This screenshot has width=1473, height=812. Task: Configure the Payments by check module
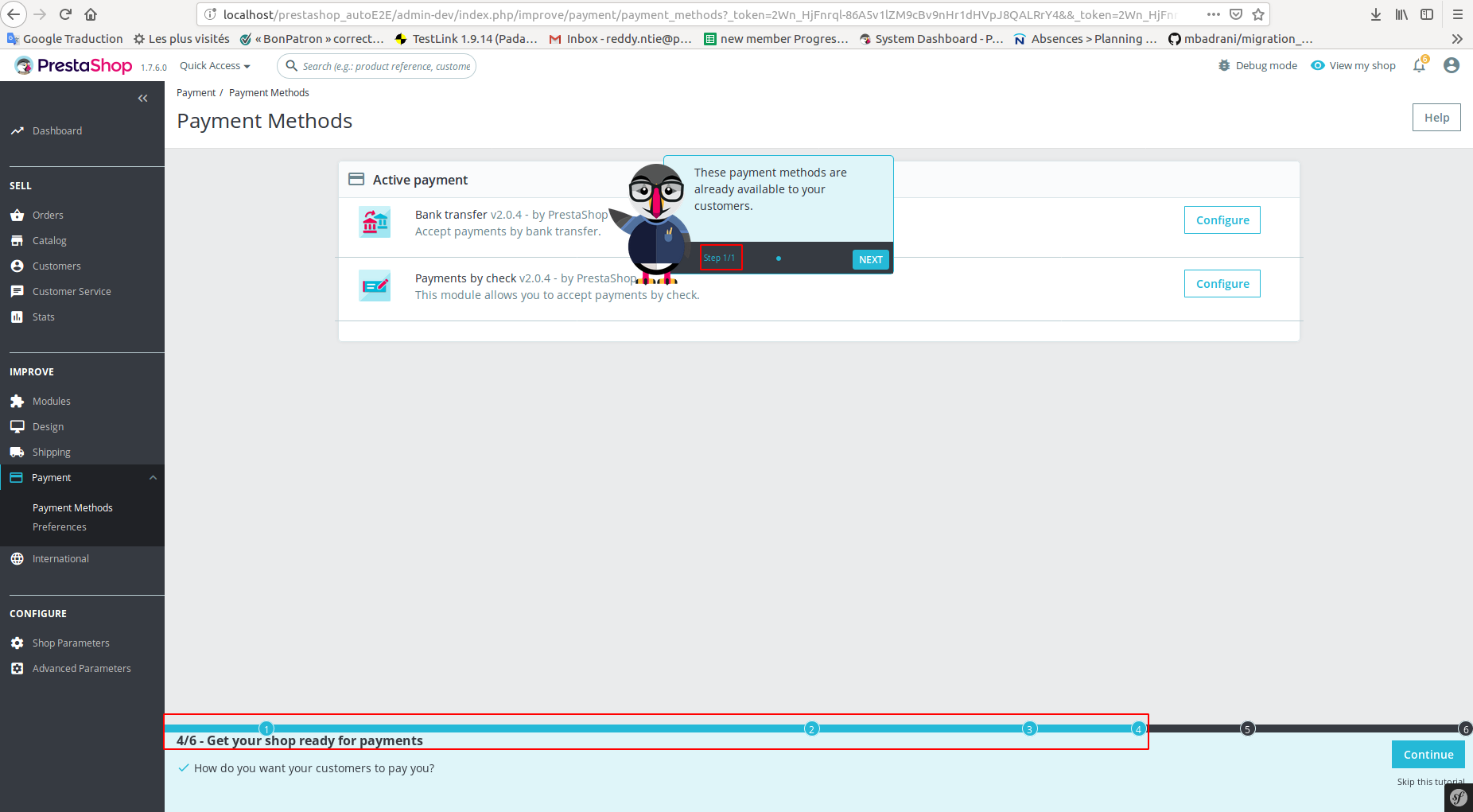pos(1222,283)
